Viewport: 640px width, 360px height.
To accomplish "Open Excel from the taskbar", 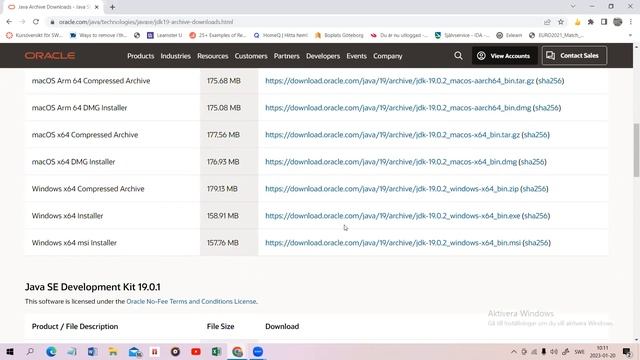I will [x=216, y=351].
